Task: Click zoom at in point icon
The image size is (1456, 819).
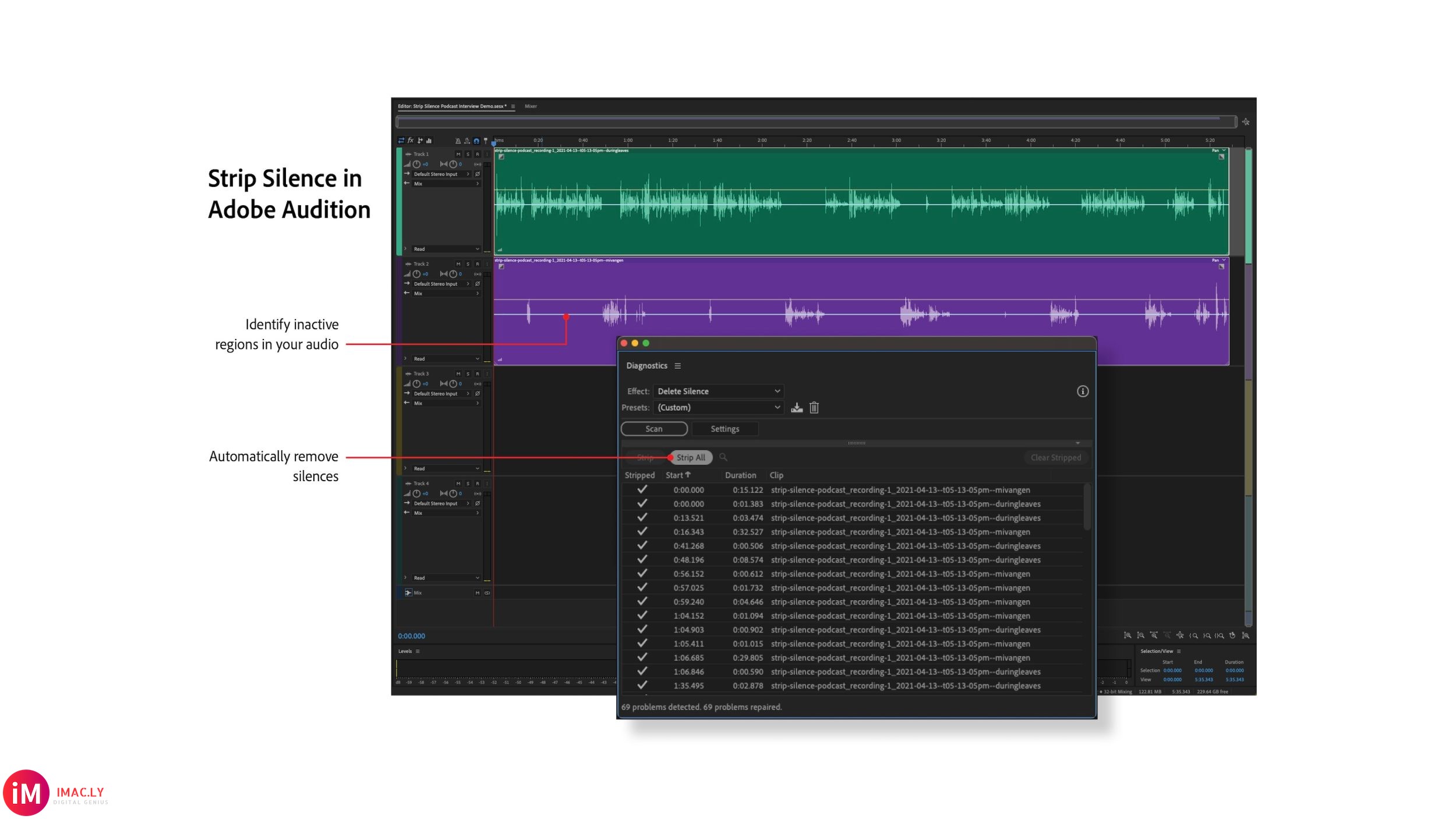Action: click(x=1193, y=636)
